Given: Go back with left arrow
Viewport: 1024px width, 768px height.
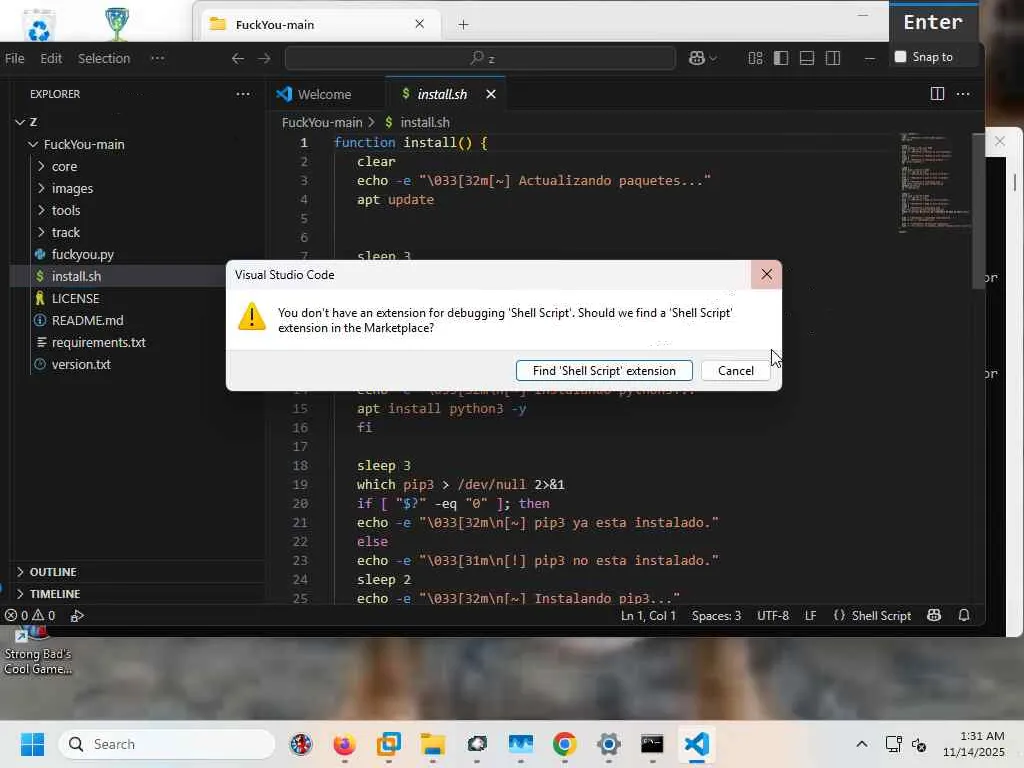Looking at the screenshot, I should point(238,58).
